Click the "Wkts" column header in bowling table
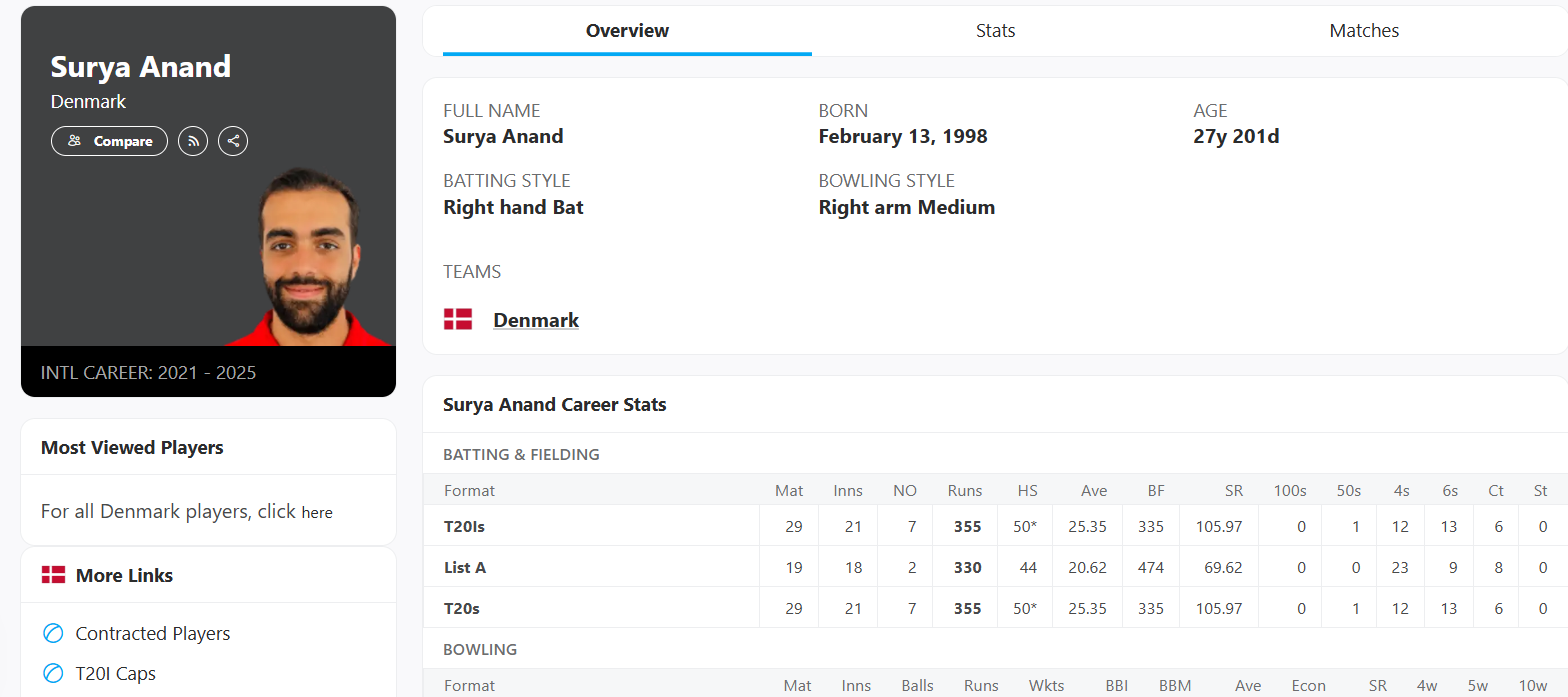 coord(1047,685)
